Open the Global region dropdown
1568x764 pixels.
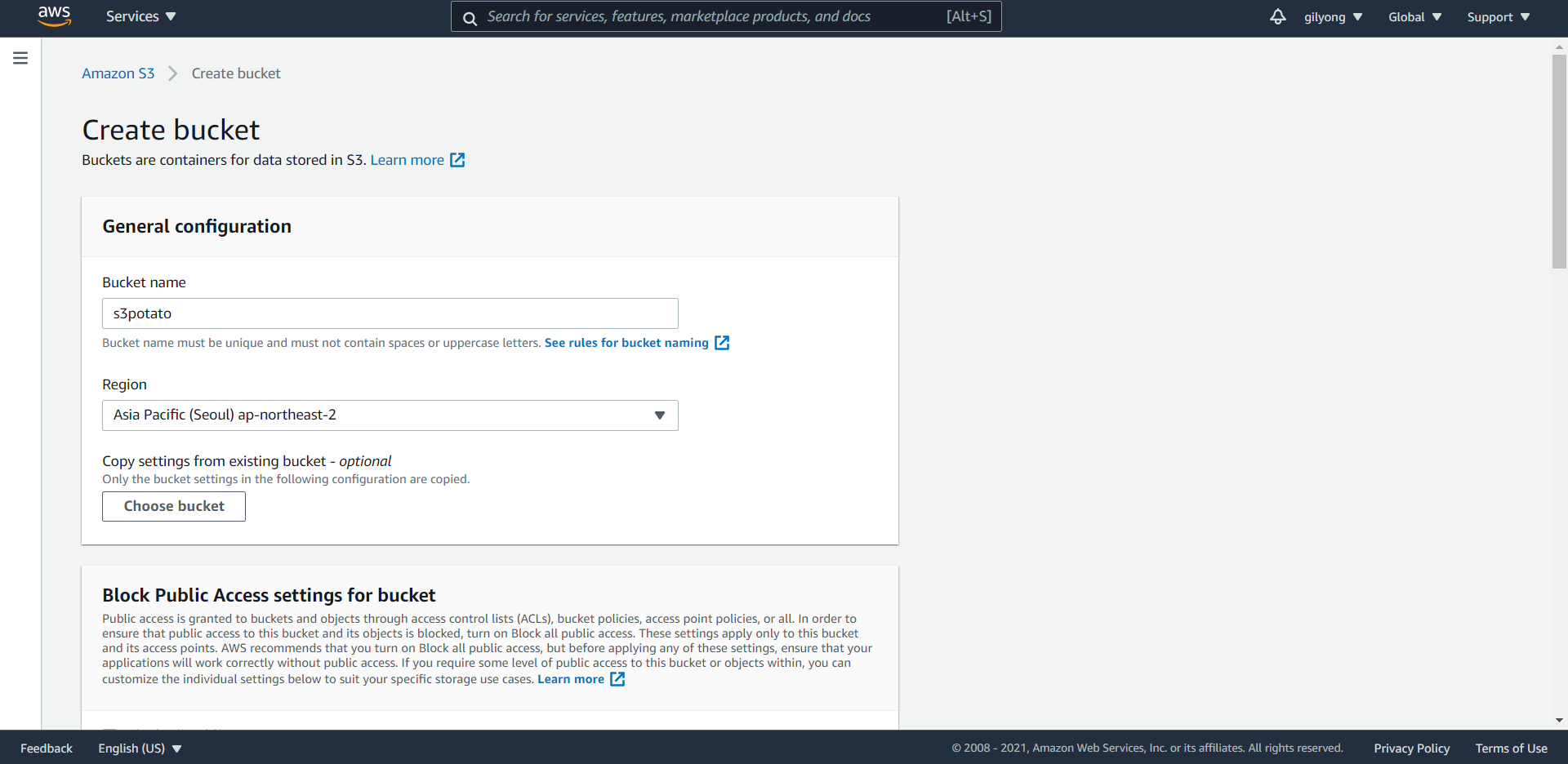[1414, 17]
